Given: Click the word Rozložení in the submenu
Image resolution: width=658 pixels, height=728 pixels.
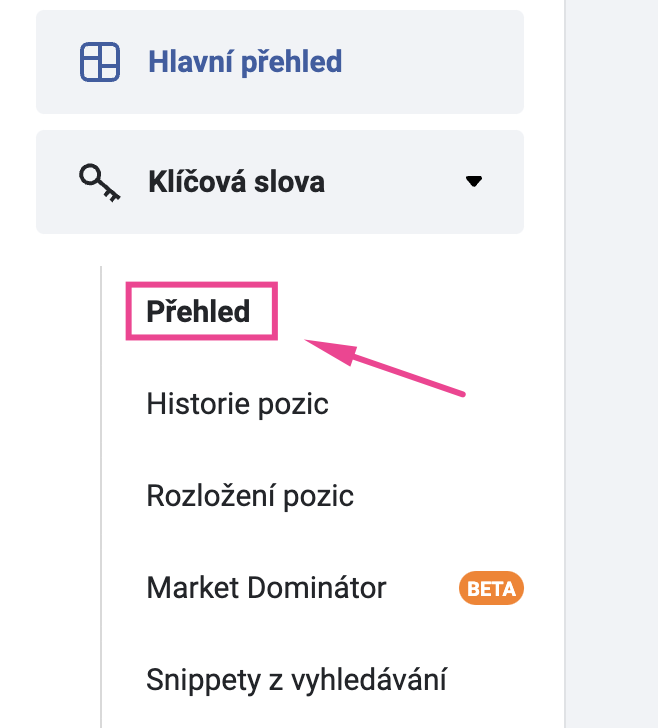Looking at the screenshot, I should 211,495.
